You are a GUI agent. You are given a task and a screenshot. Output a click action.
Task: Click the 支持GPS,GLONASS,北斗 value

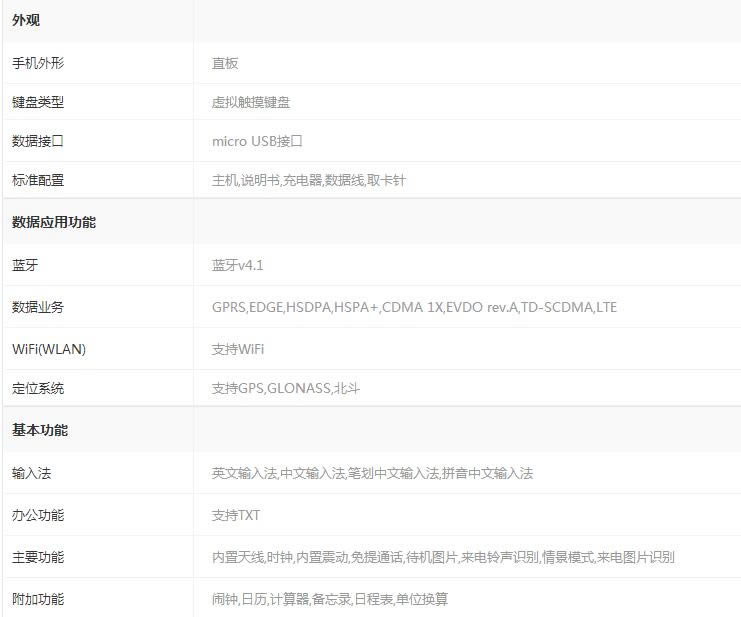(286, 388)
